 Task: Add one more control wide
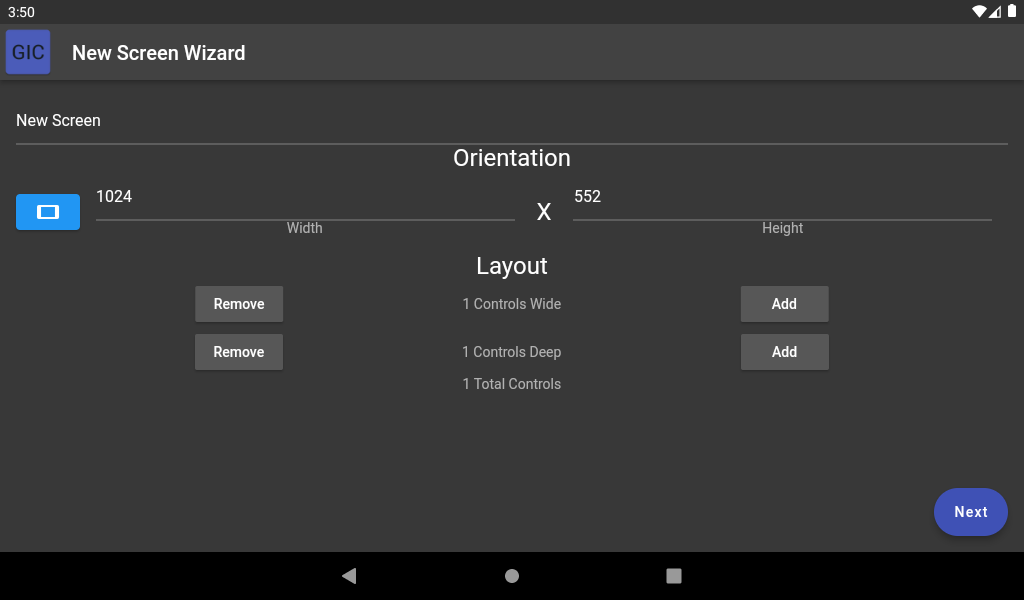click(x=784, y=303)
